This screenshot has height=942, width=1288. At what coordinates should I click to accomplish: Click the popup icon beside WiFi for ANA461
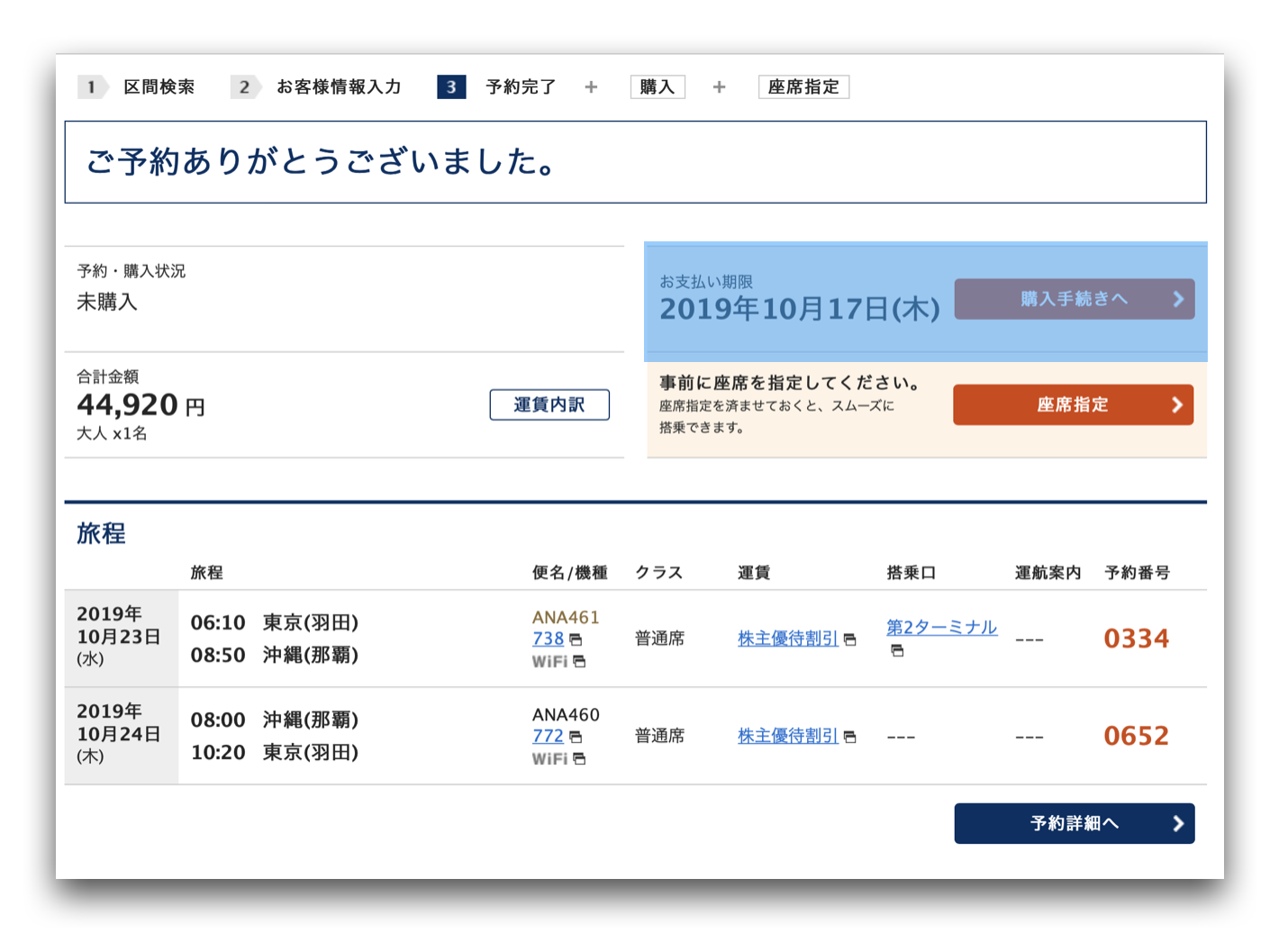pyautogui.click(x=579, y=662)
